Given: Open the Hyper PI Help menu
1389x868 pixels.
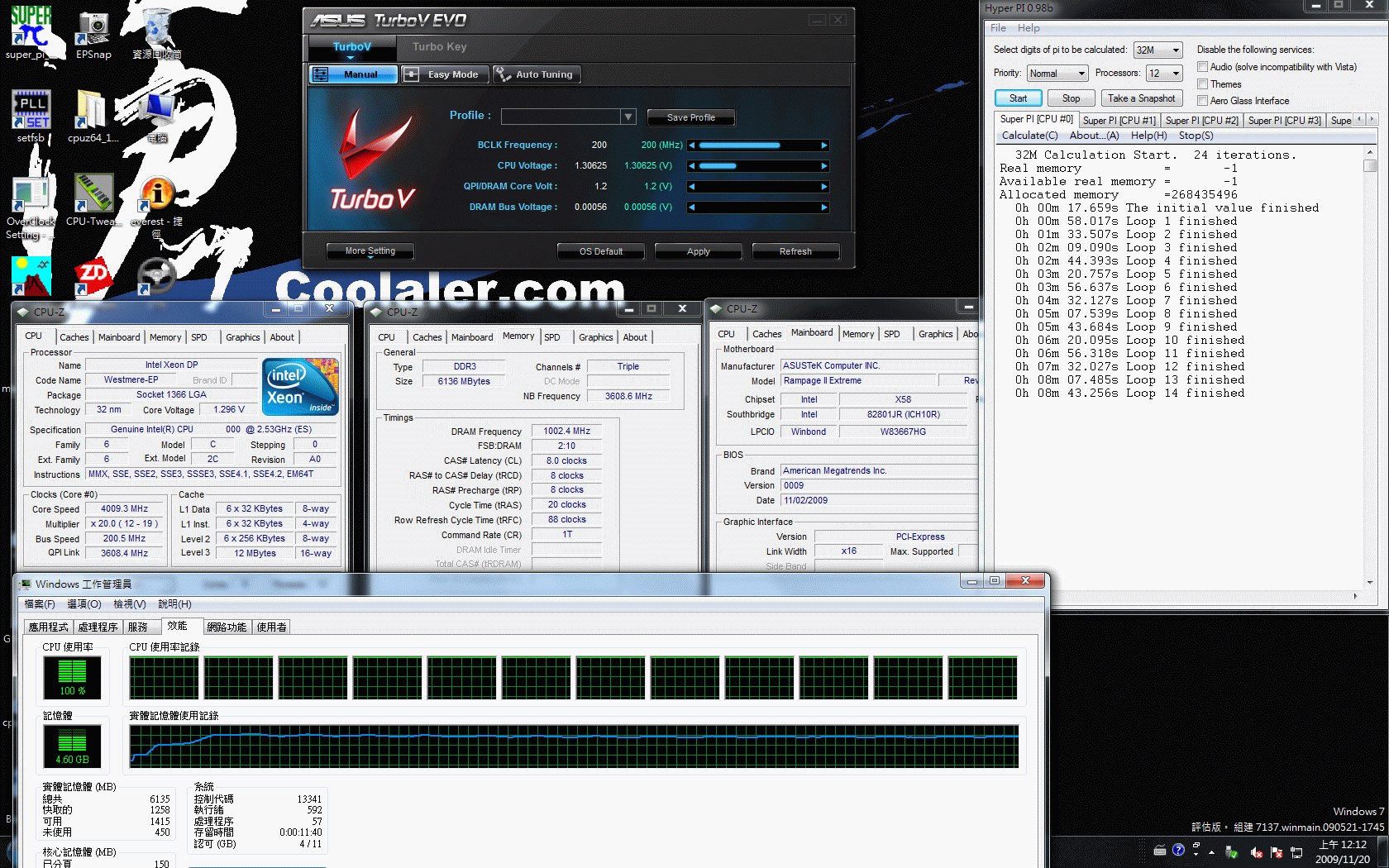Looking at the screenshot, I should coord(1029,28).
